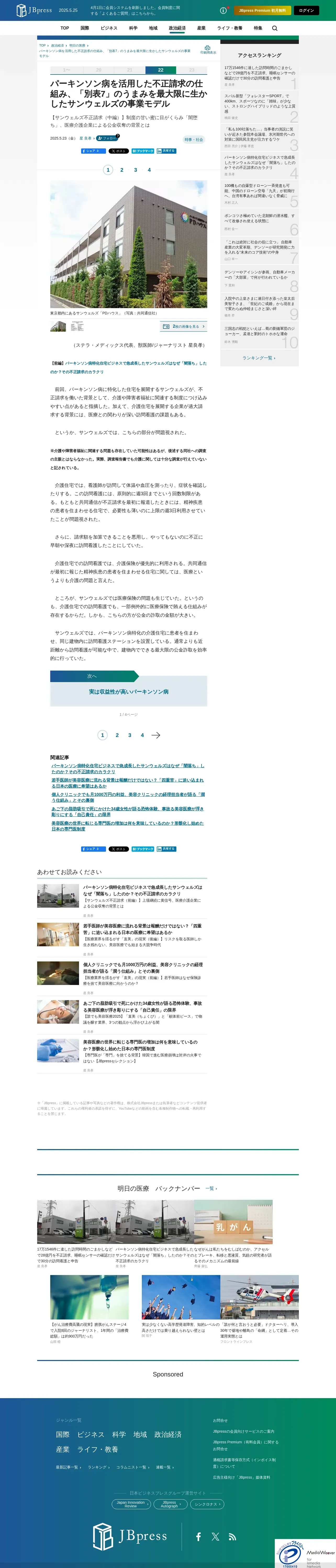Click the Privacy Mark badge
This screenshot has height=1568, width=336.
click(290, 1554)
